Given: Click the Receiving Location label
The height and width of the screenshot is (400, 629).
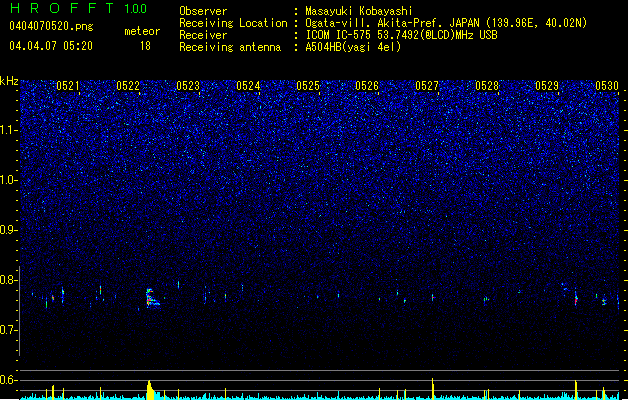Looking at the screenshot, I should coord(233,23).
